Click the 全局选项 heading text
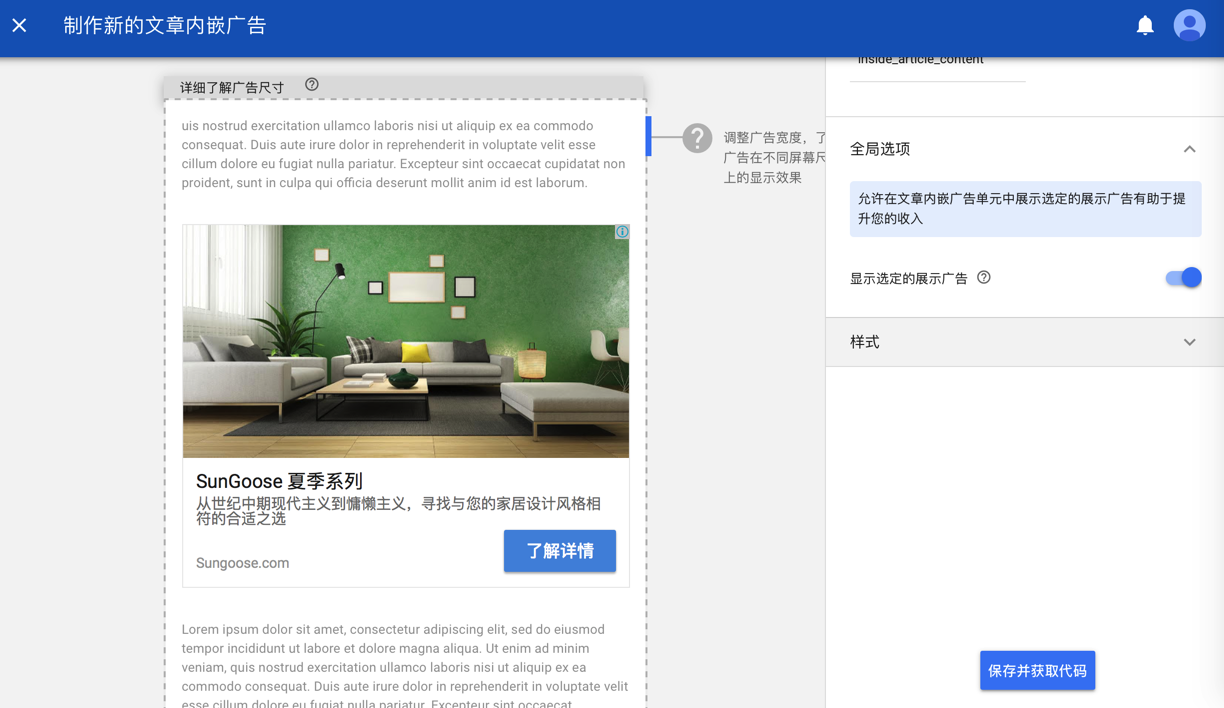This screenshot has width=1224, height=708. (880, 149)
